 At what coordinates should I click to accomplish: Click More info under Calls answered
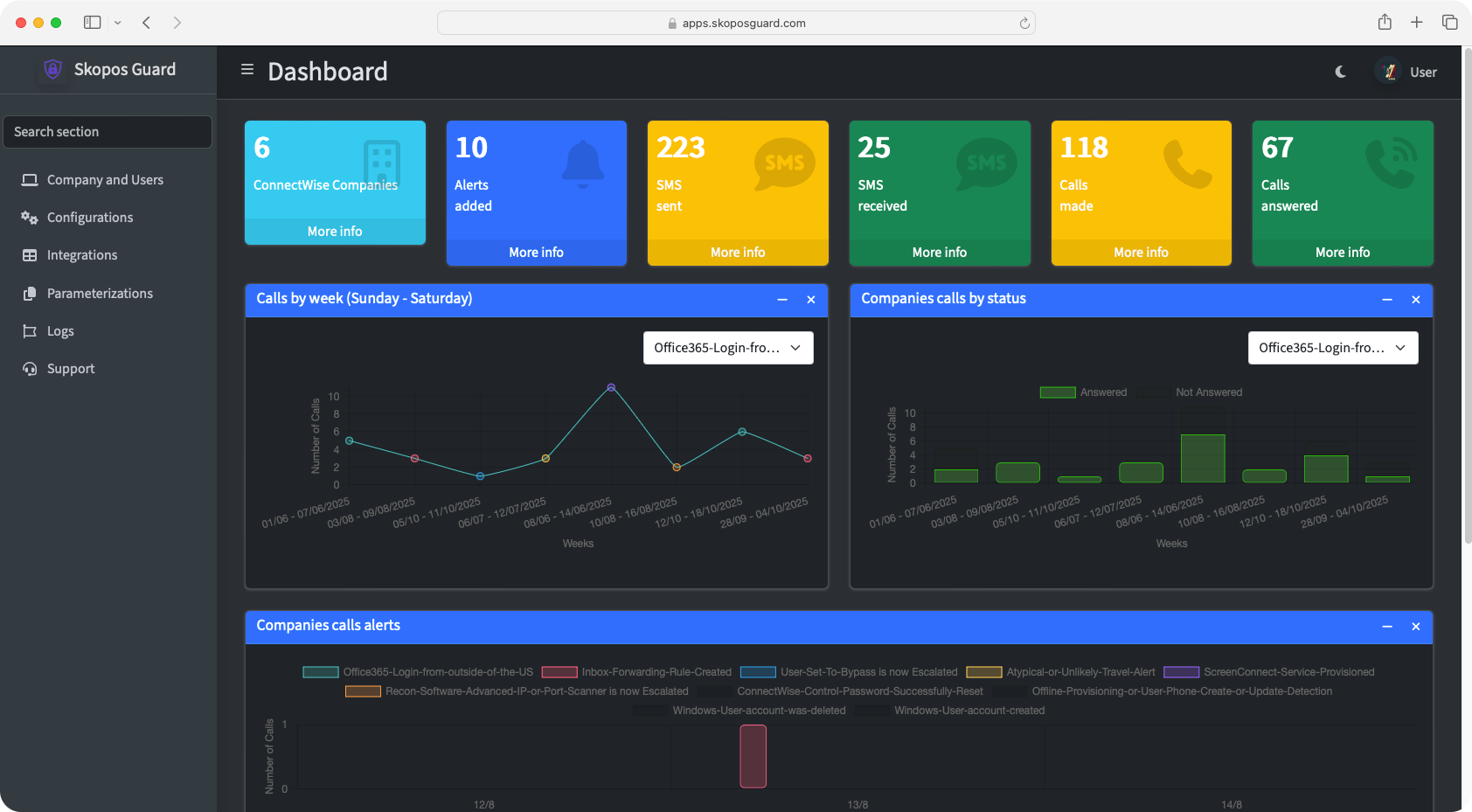(x=1342, y=253)
